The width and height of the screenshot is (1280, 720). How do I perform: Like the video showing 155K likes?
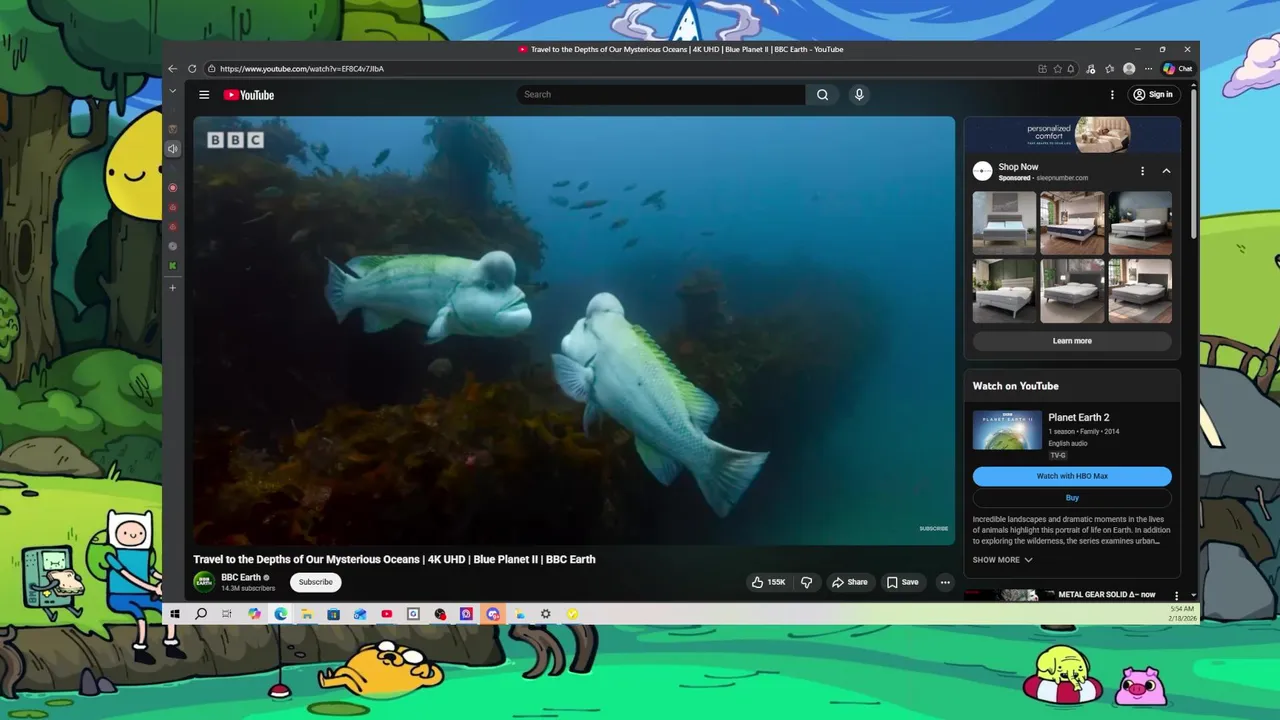tap(769, 582)
